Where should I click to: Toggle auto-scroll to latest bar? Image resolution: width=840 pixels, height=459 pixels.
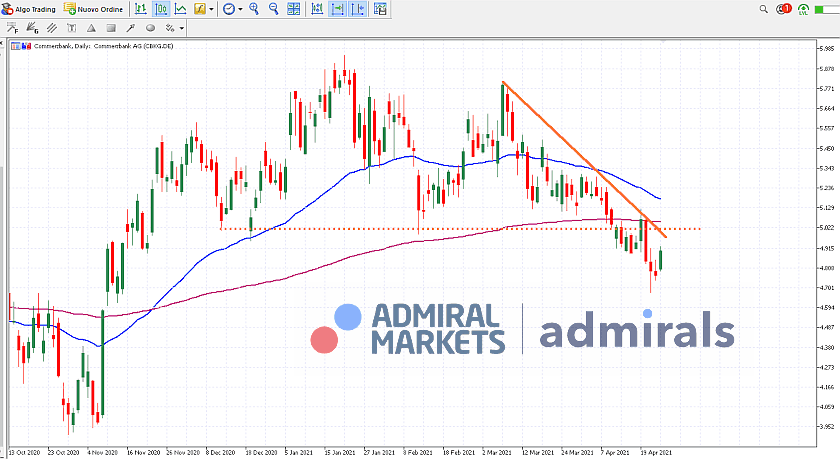(338, 9)
